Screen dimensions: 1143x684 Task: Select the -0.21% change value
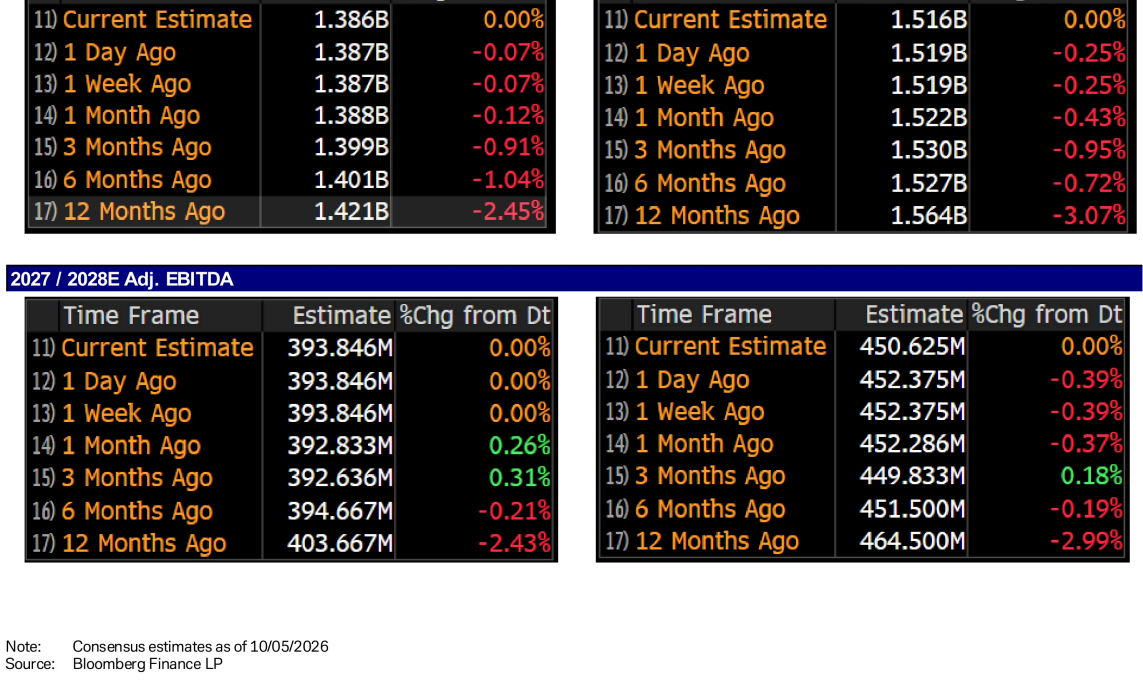[x=514, y=510]
